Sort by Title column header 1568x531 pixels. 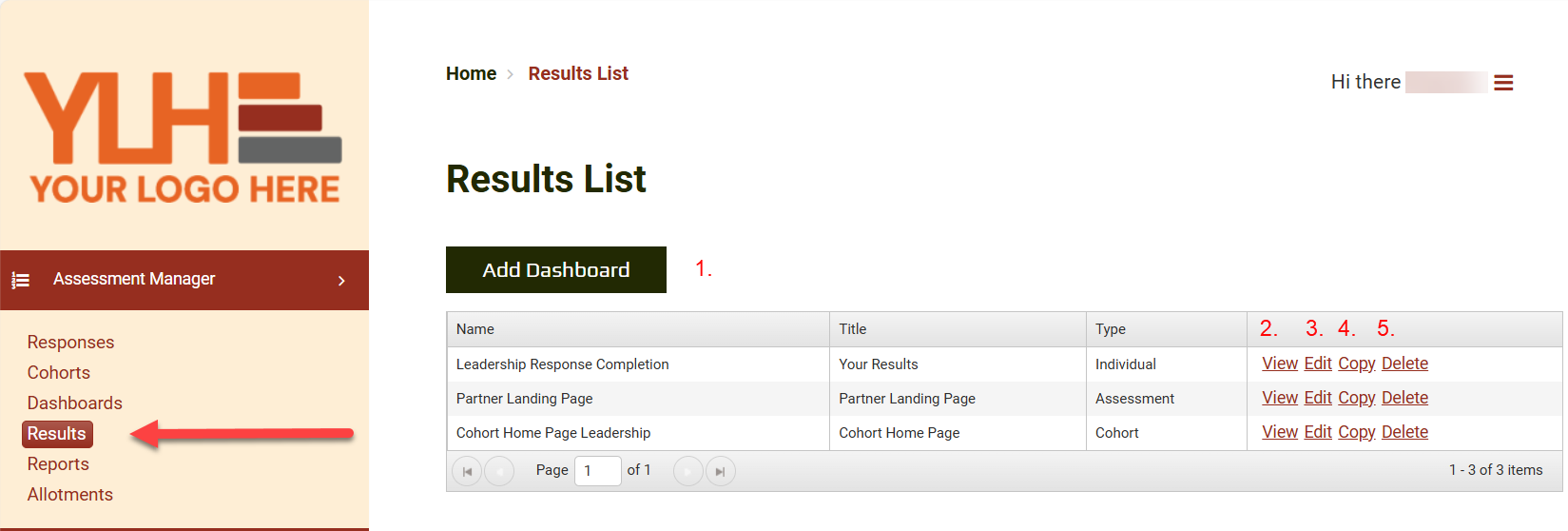tap(958, 329)
